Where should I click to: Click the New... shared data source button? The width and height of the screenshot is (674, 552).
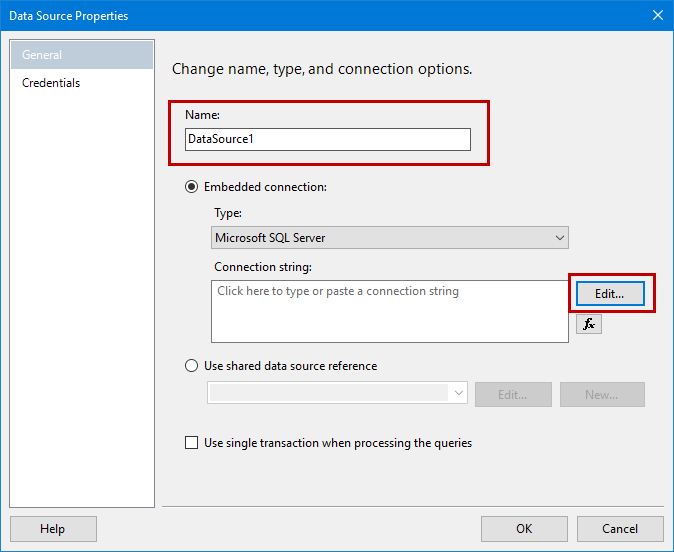[602, 394]
